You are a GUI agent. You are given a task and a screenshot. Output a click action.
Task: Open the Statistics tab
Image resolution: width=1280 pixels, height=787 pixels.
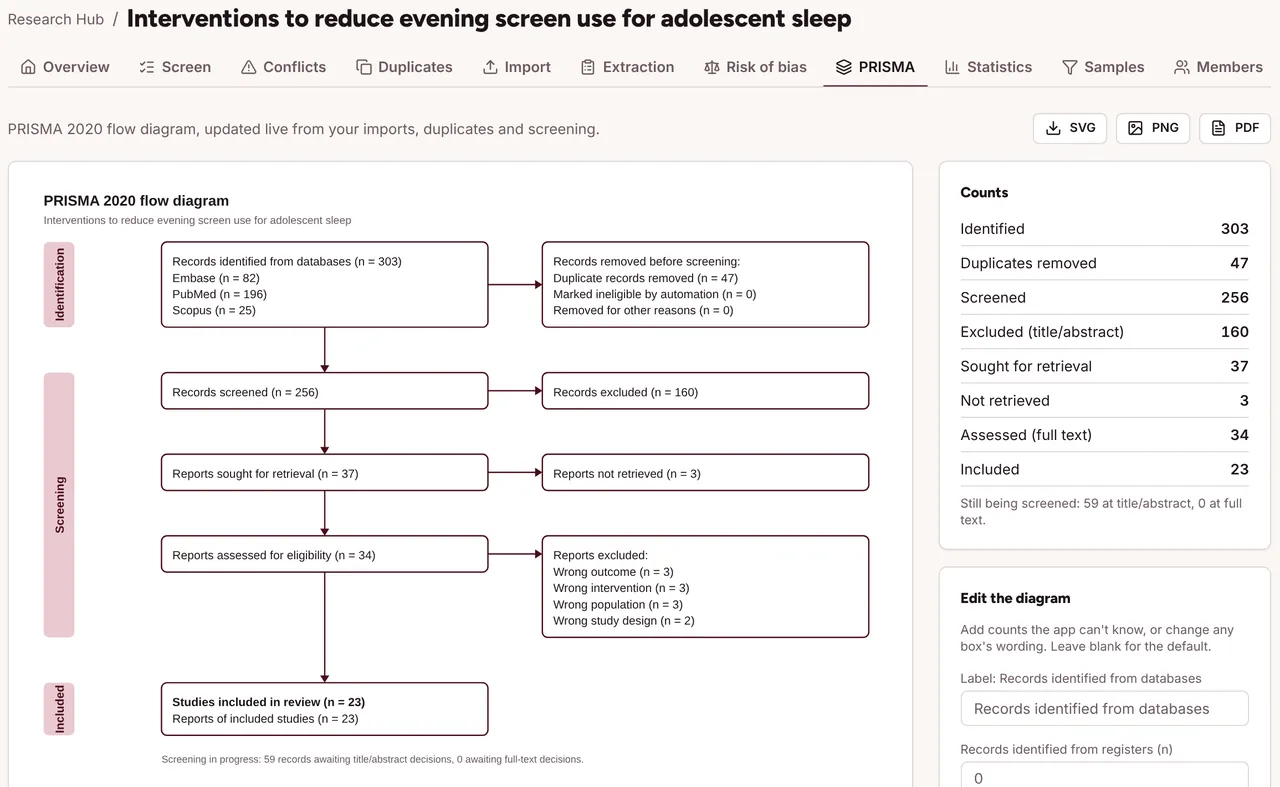point(988,67)
